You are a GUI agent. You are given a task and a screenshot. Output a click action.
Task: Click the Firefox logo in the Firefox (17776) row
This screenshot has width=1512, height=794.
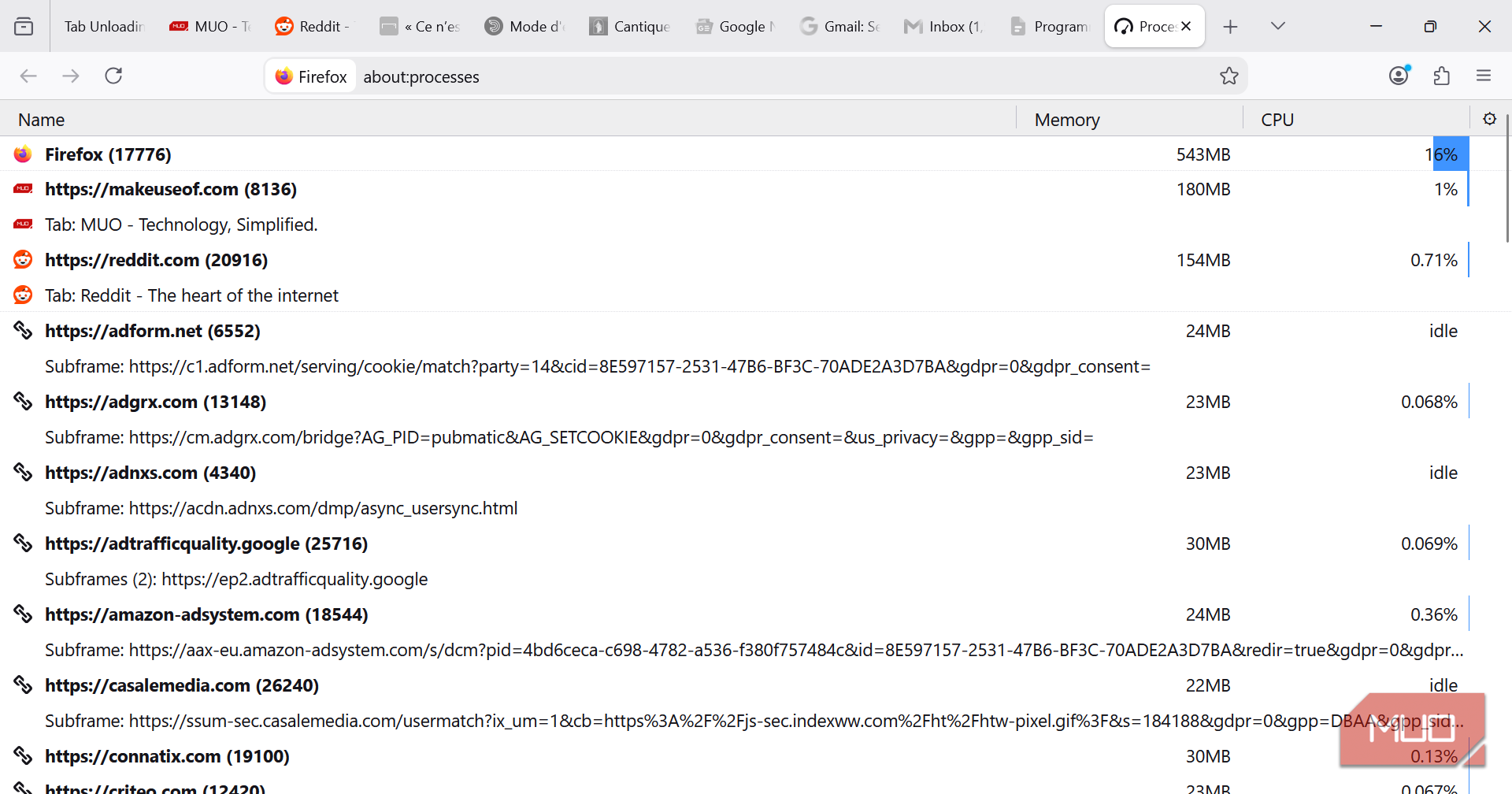[23, 154]
